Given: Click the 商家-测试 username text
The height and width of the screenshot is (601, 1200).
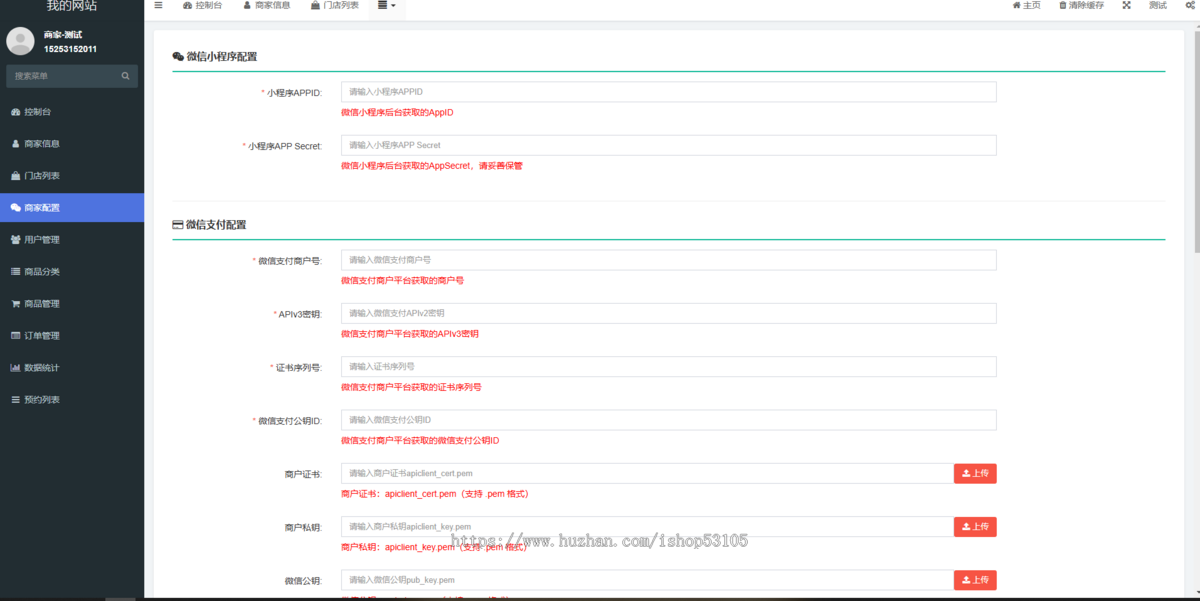Looking at the screenshot, I should click(63, 35).
